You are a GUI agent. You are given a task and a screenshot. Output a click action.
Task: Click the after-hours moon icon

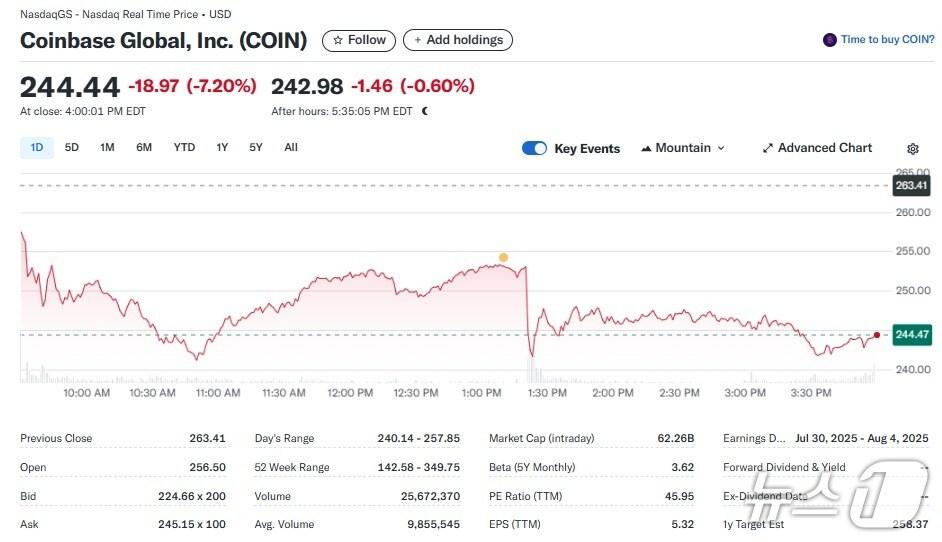425,111
